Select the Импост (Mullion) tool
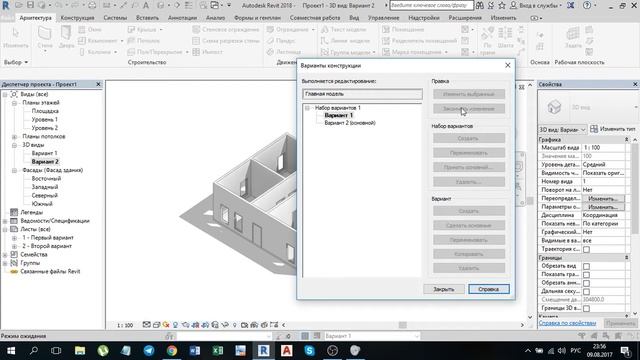Image resolution: width=640 pixels, height=360 pixels. [x=208, y=52]
